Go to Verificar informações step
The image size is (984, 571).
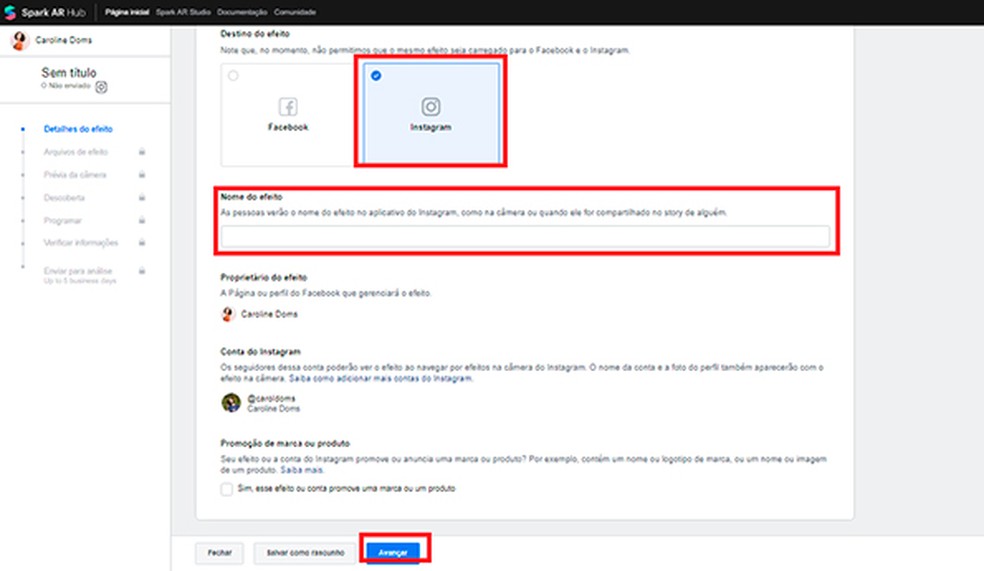point(81,243)
